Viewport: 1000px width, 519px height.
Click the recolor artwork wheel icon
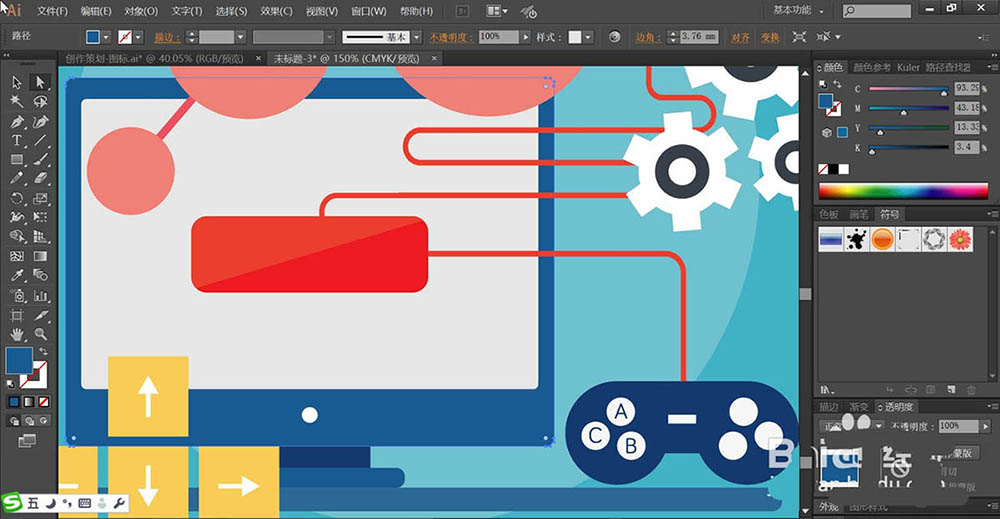[614, 37]
